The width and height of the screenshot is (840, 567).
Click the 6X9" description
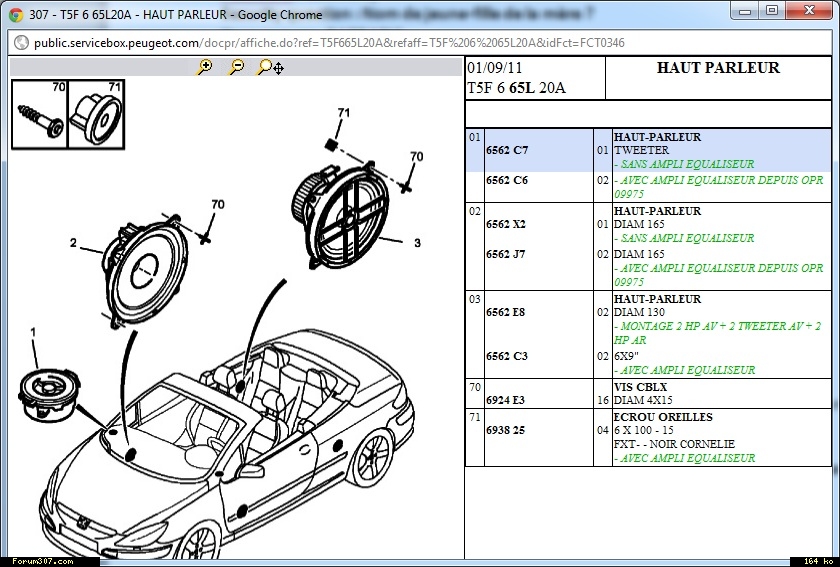626,356
